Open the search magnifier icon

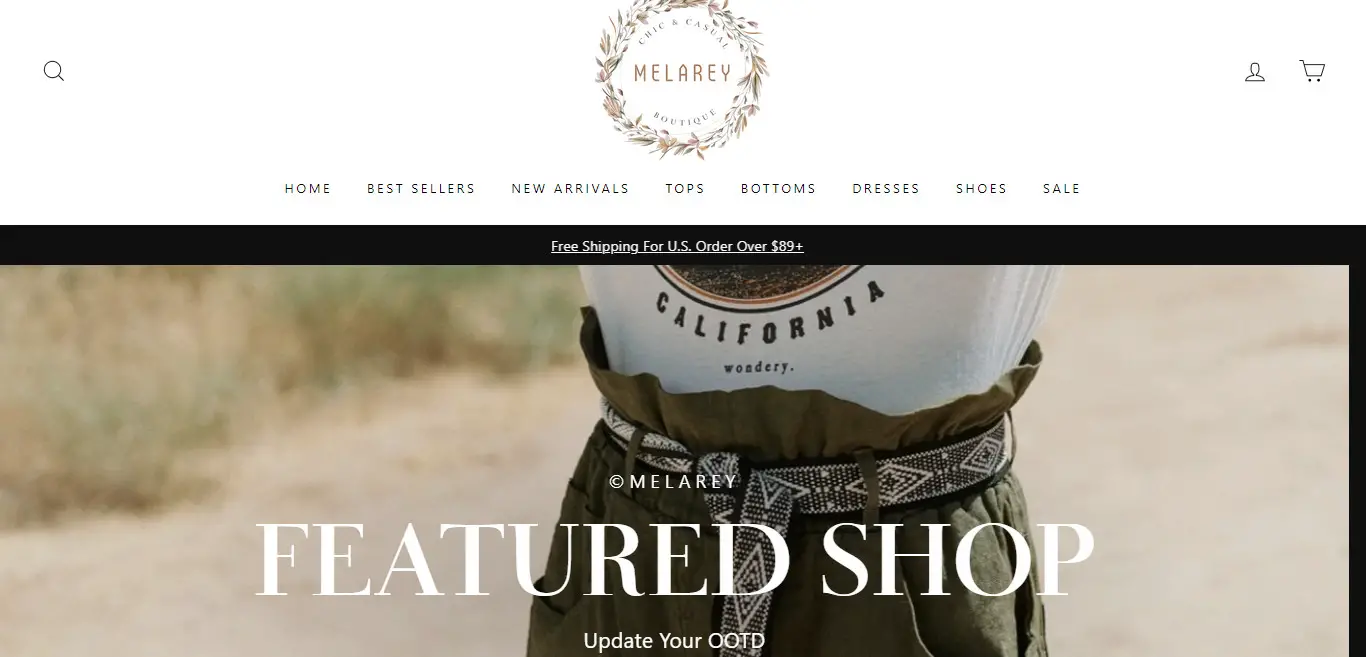(x=54, y=71)
